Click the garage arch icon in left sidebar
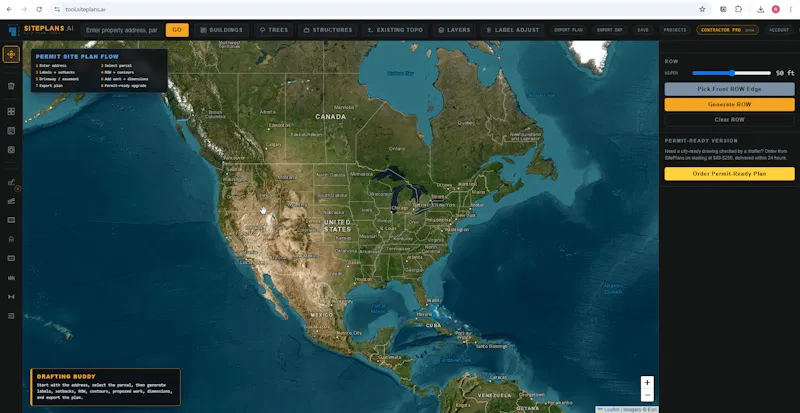 [x=11, y=239]
